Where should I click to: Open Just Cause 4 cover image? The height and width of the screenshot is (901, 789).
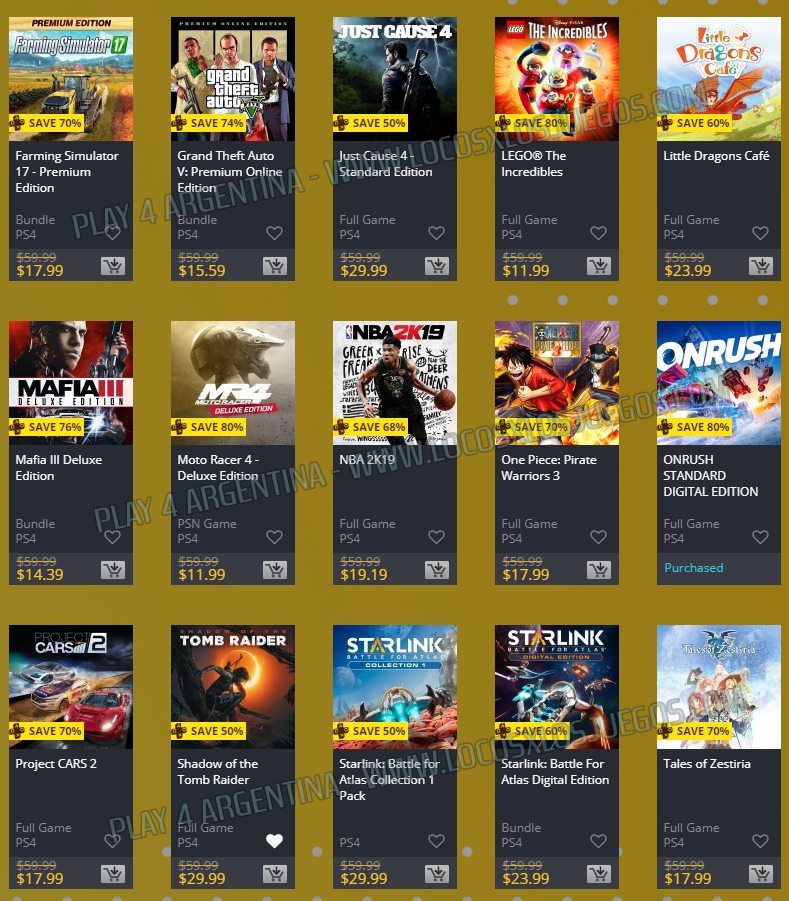[395, 79]
